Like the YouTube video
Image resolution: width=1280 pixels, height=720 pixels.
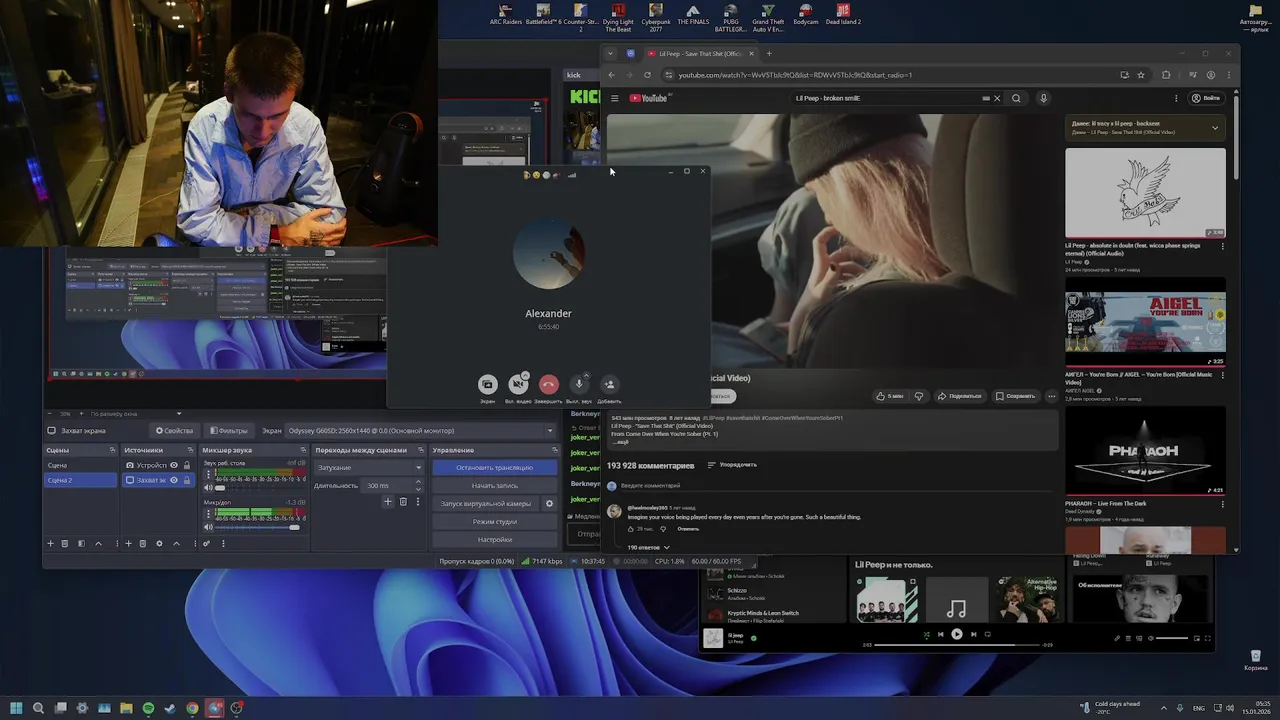pos(890,396)
